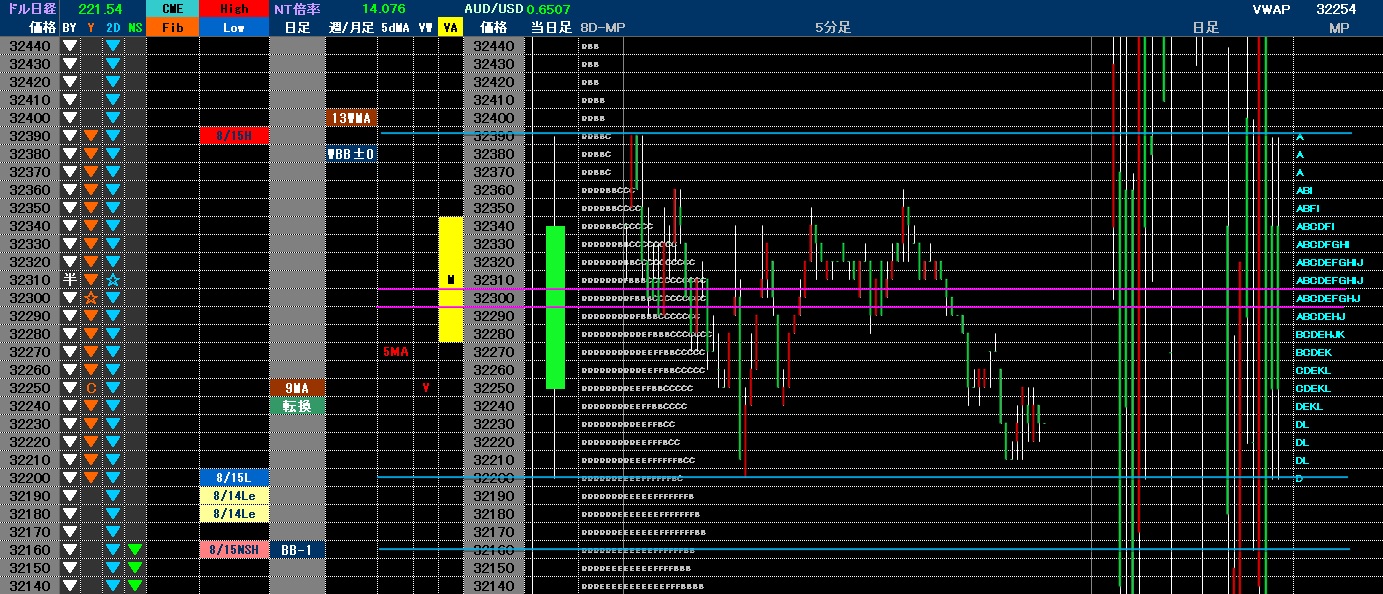The height and width of the screenshot is (594, 1383).
Task: Click the pink 8/15NSH label
Action: point(234,550)
